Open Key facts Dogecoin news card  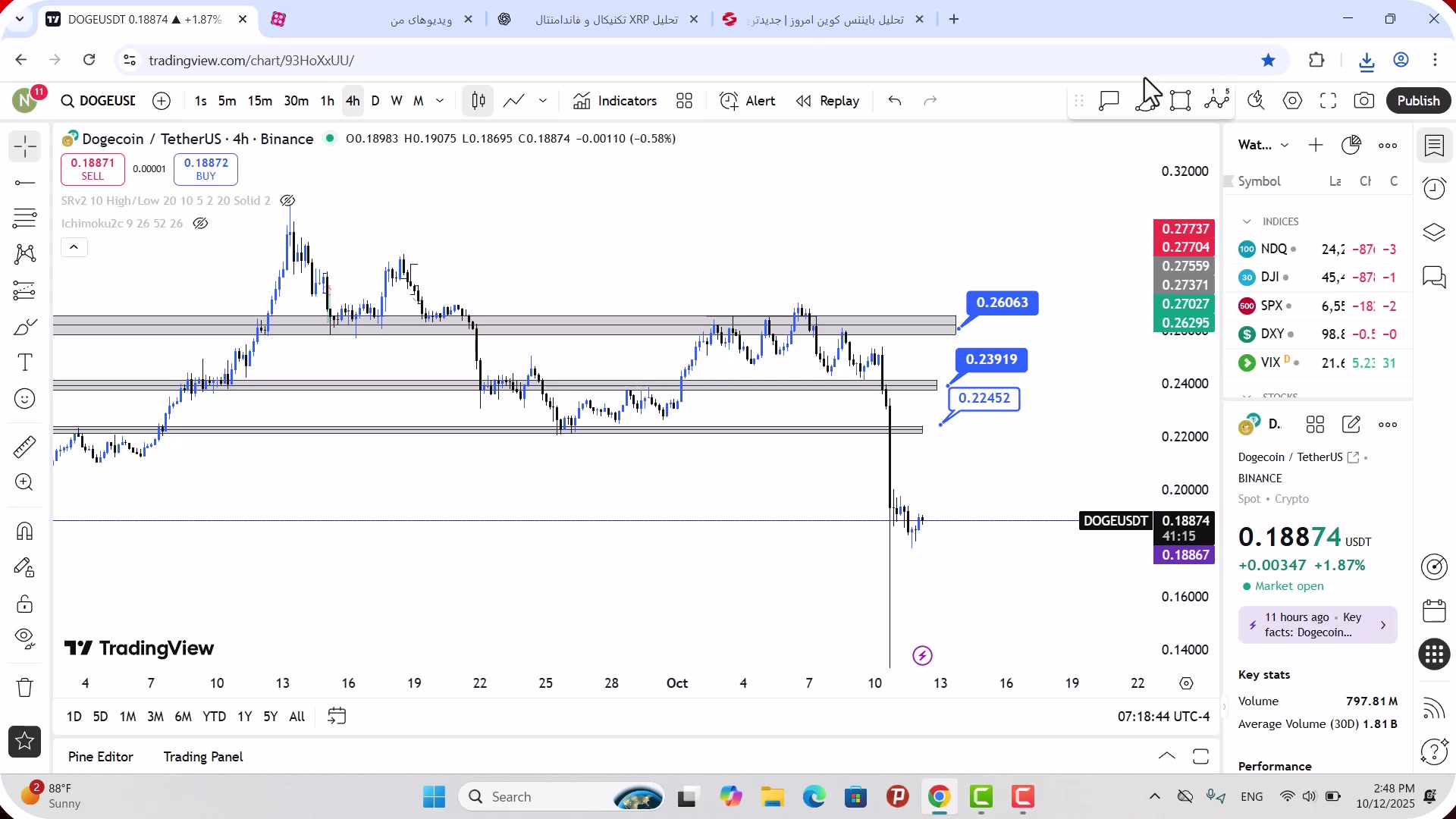[1317, 625]
